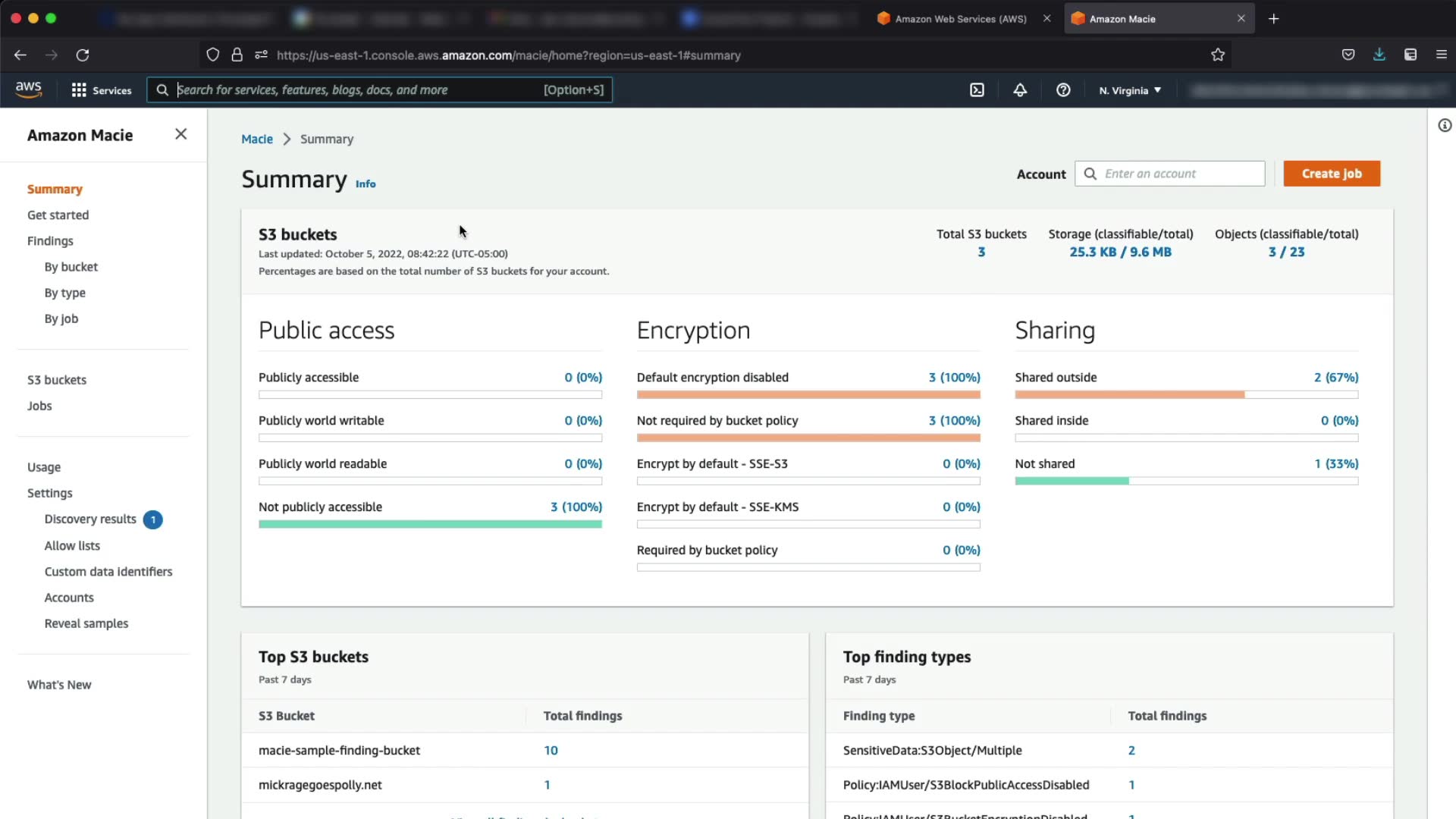Viewport: 1456px width, 819px height.
Task: Expand the N. Virginia region dropdown
Action: coord(1130,90)
